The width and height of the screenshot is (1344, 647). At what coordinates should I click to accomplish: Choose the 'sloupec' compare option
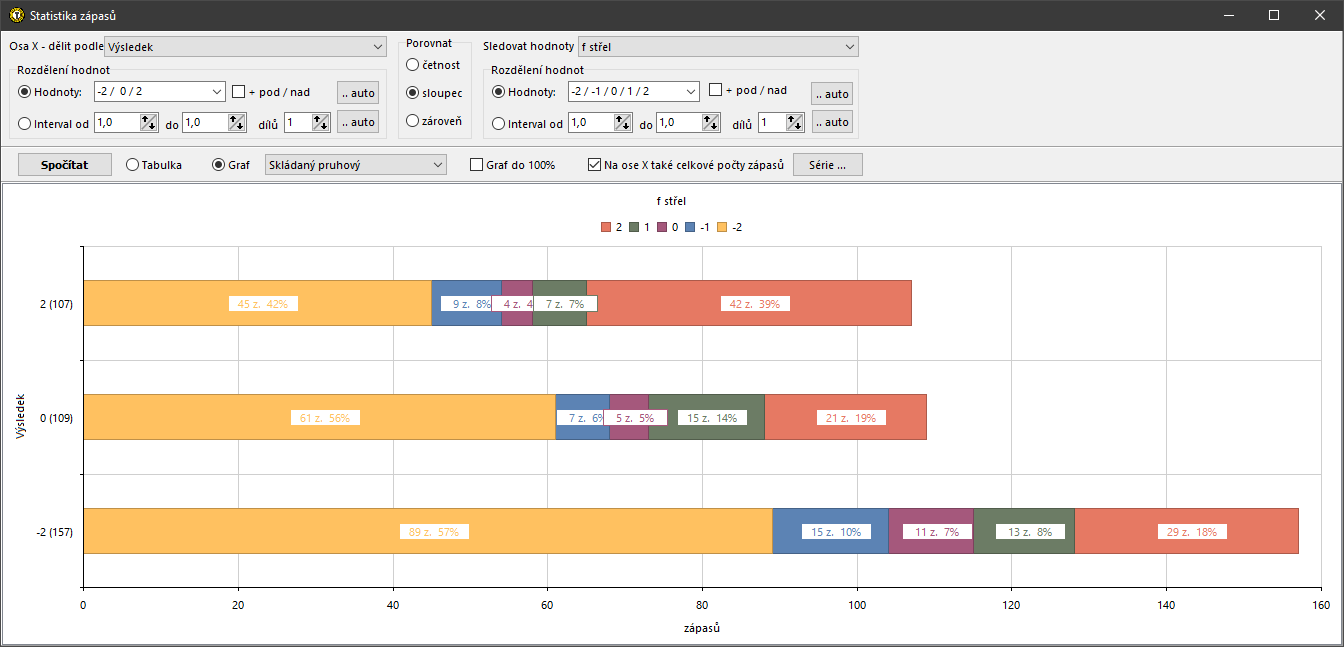click(x=412, y=93)
